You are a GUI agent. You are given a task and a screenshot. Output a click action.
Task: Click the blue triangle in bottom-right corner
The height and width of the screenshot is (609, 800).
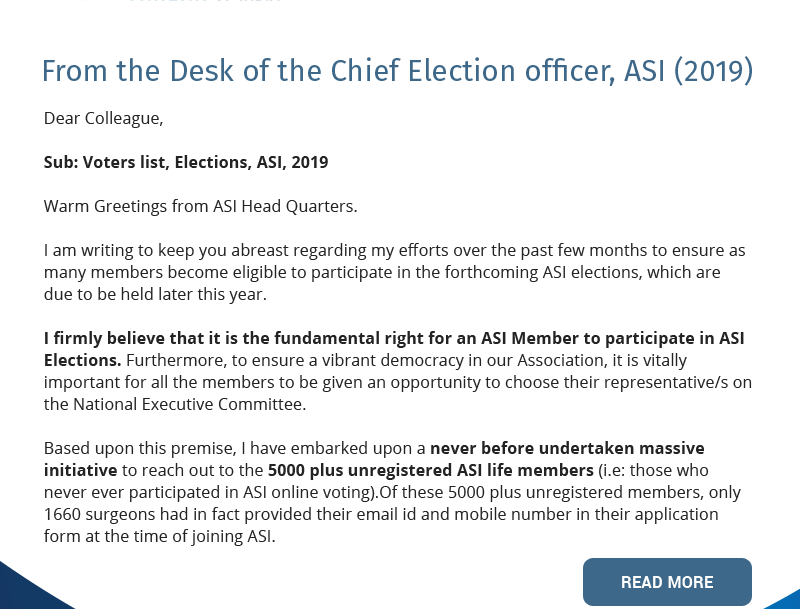784,598
